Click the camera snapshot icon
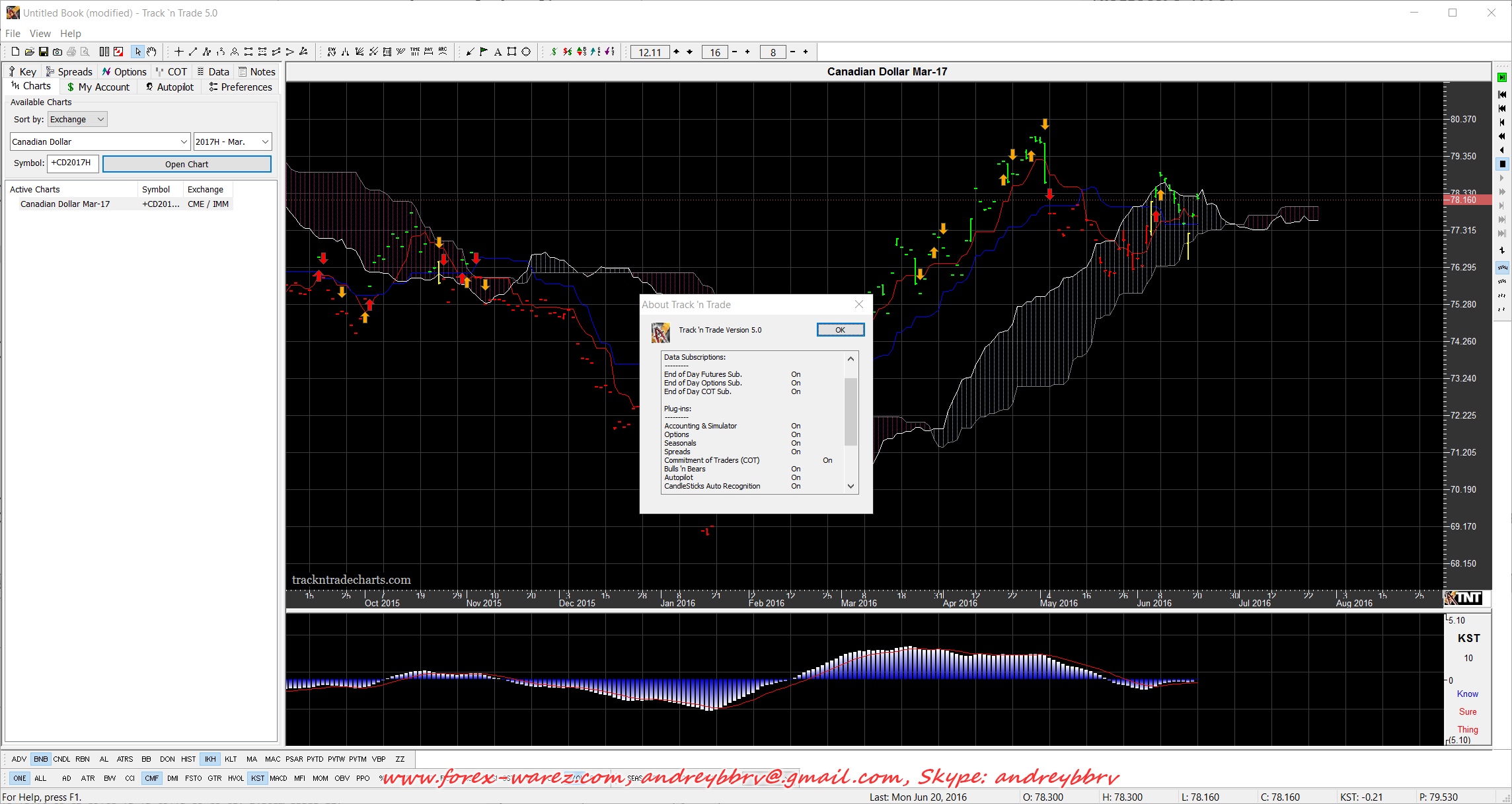 click(57, 52)
